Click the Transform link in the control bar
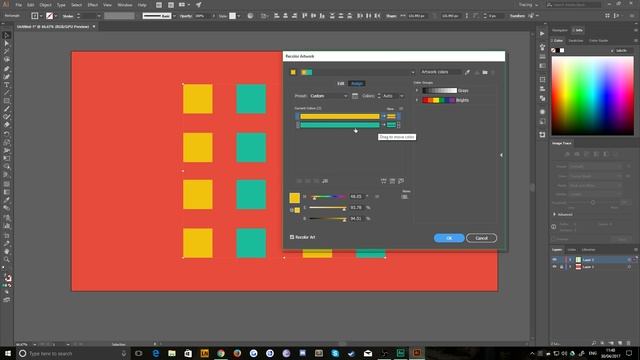The image size is (640, 360). (517, 16)
